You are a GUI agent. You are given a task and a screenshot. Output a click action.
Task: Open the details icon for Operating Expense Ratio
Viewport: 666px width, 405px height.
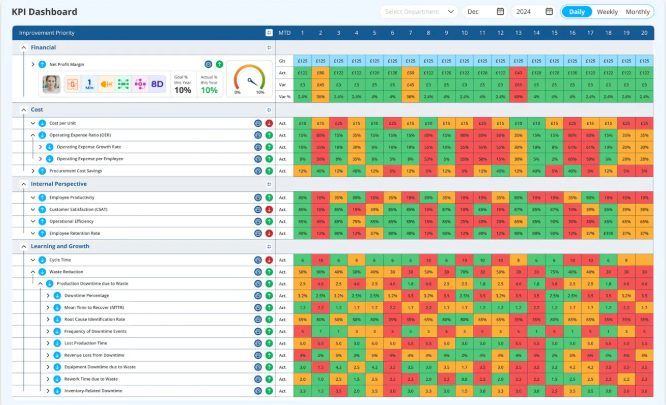258,135
